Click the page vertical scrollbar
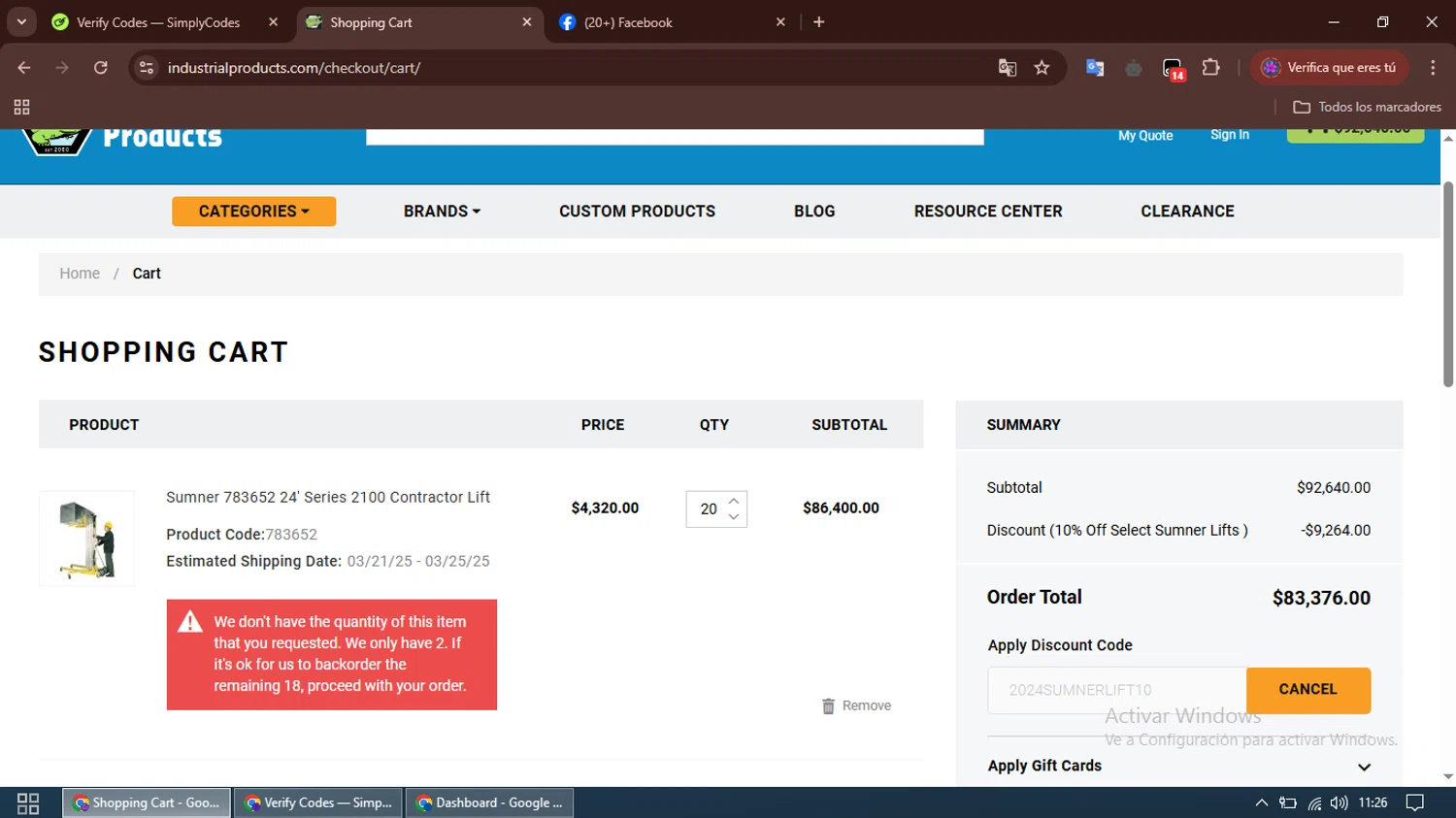 (x=1448, y=285)
